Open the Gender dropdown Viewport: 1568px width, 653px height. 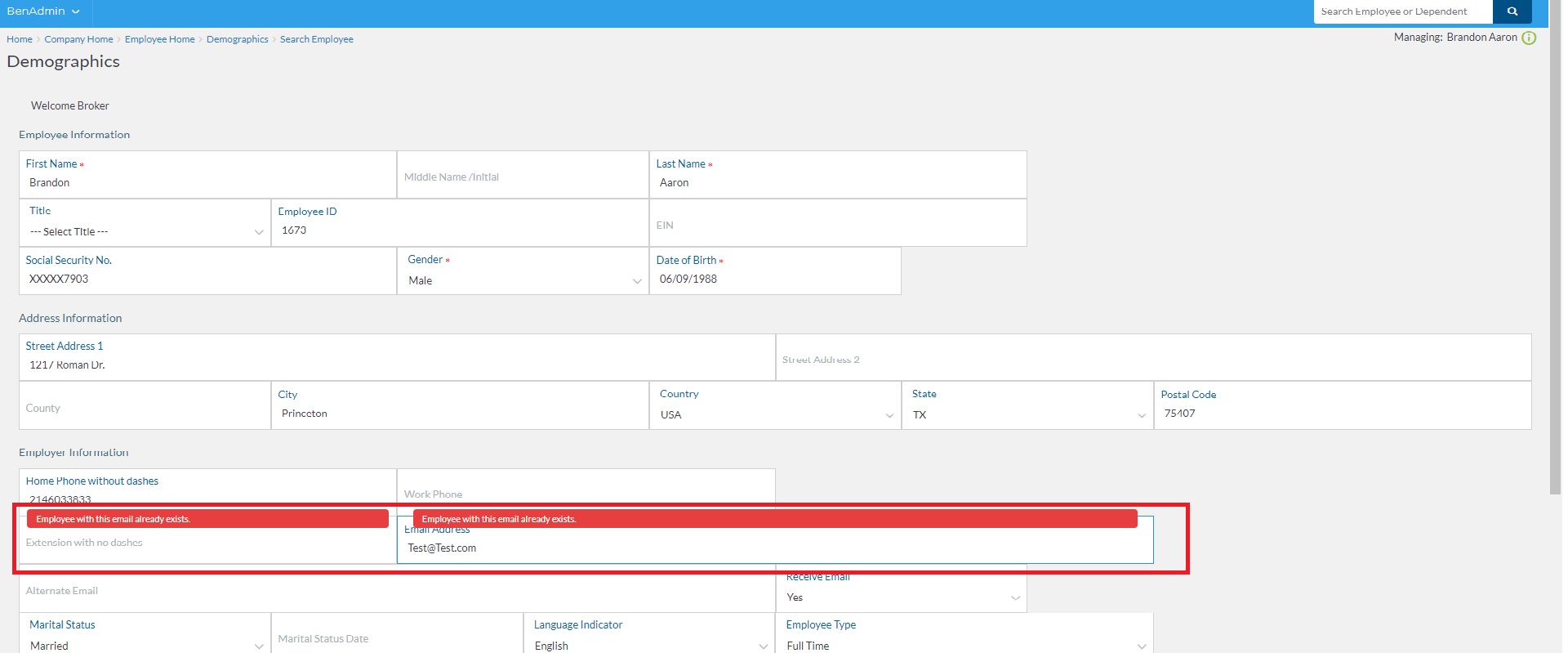point(523,280)
